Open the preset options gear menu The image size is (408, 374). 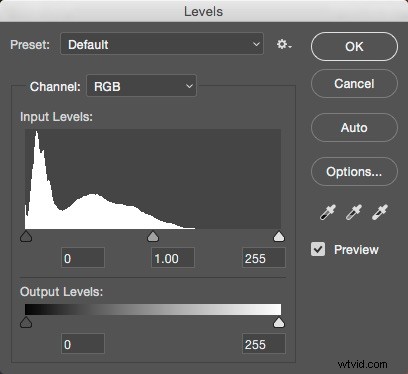coord(284,44)
